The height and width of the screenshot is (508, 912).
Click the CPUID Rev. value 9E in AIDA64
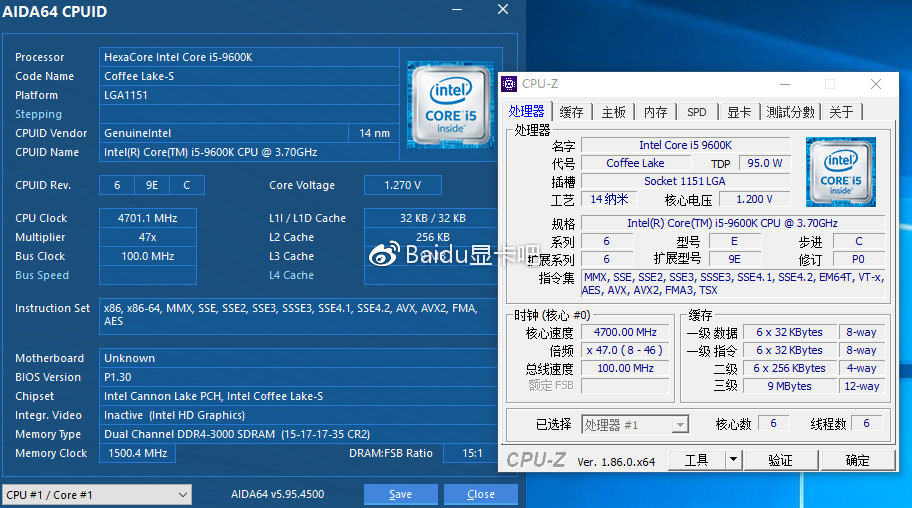click(x=152, y=185)
